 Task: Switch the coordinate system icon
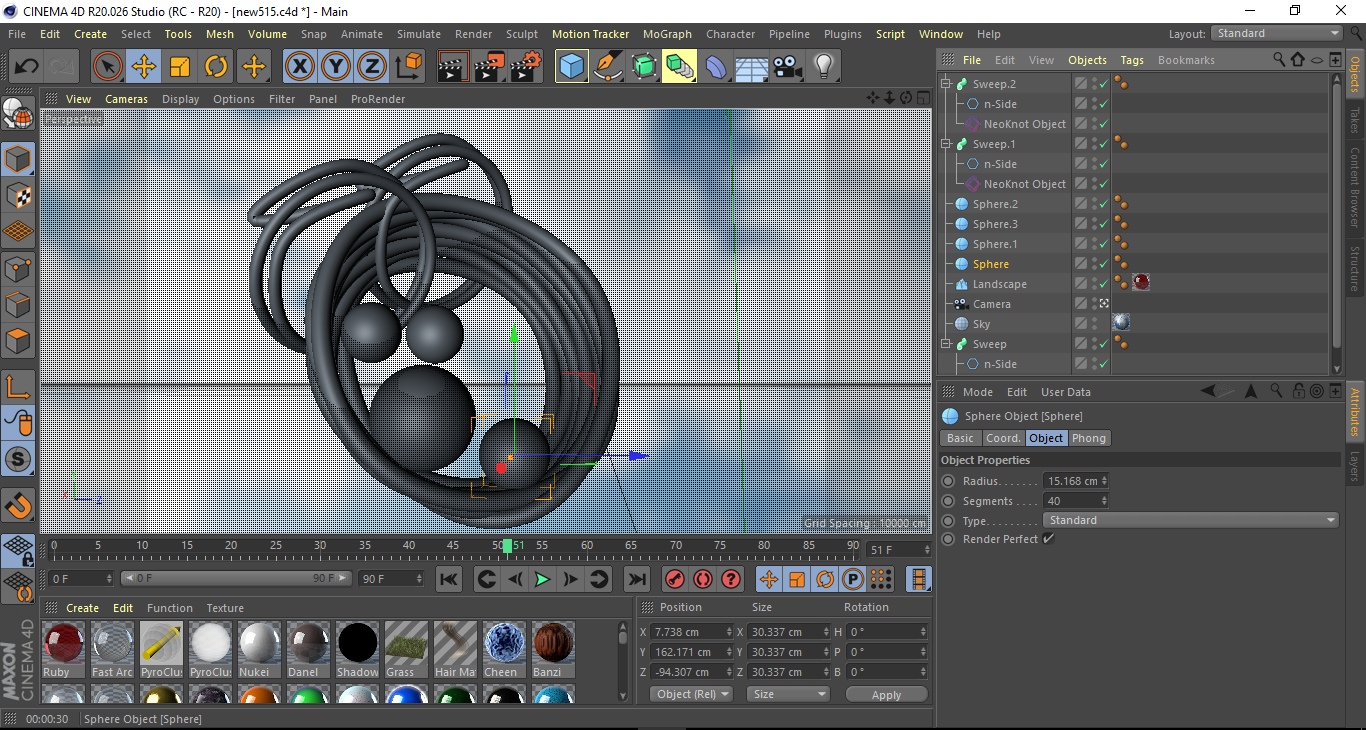point(409,67)
